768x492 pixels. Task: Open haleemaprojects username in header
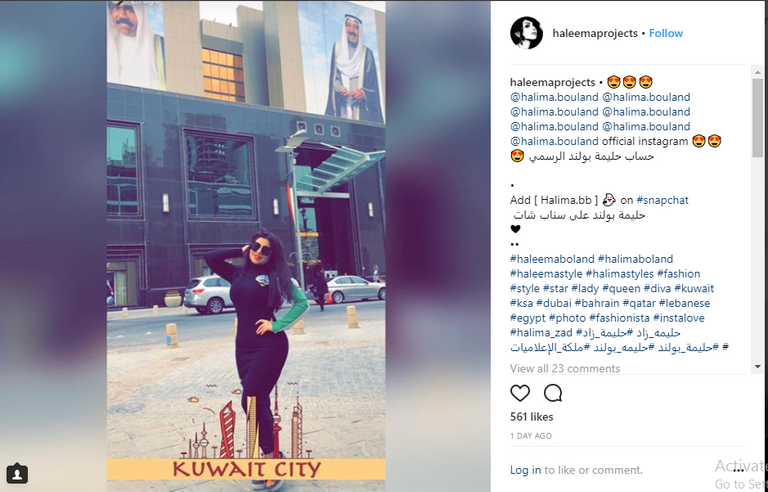click(595, 33)
